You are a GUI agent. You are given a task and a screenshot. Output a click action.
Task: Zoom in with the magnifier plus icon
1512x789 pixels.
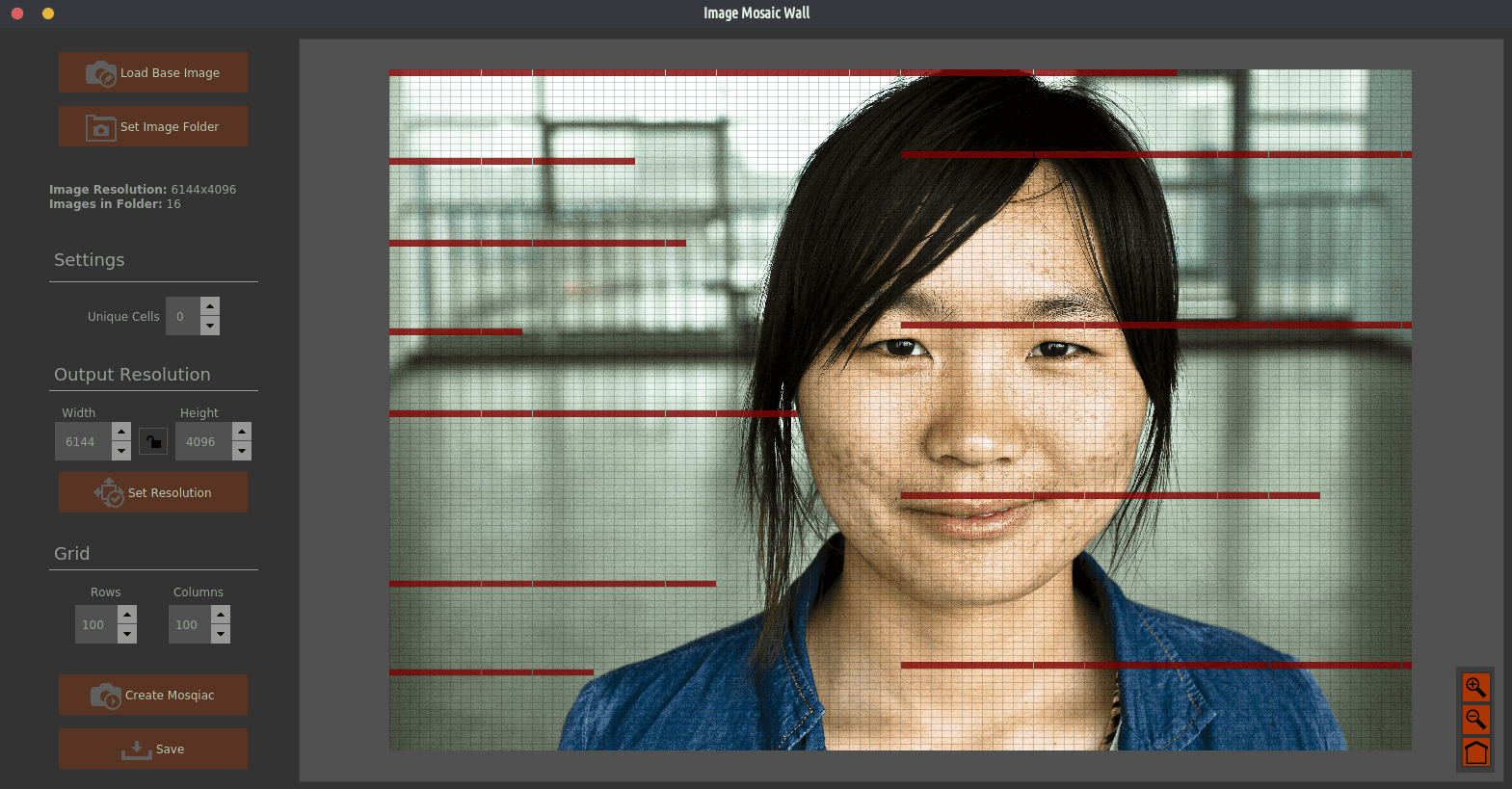1475,687
